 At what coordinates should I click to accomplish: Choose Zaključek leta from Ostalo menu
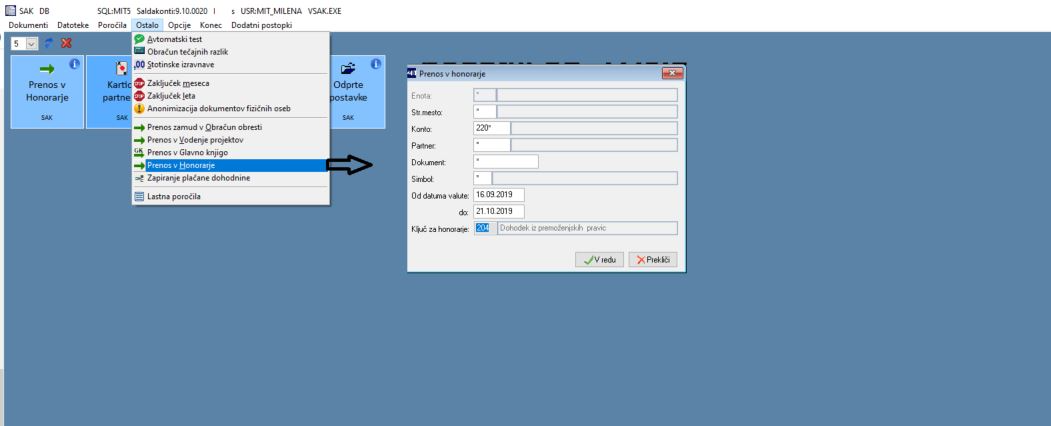231,96
